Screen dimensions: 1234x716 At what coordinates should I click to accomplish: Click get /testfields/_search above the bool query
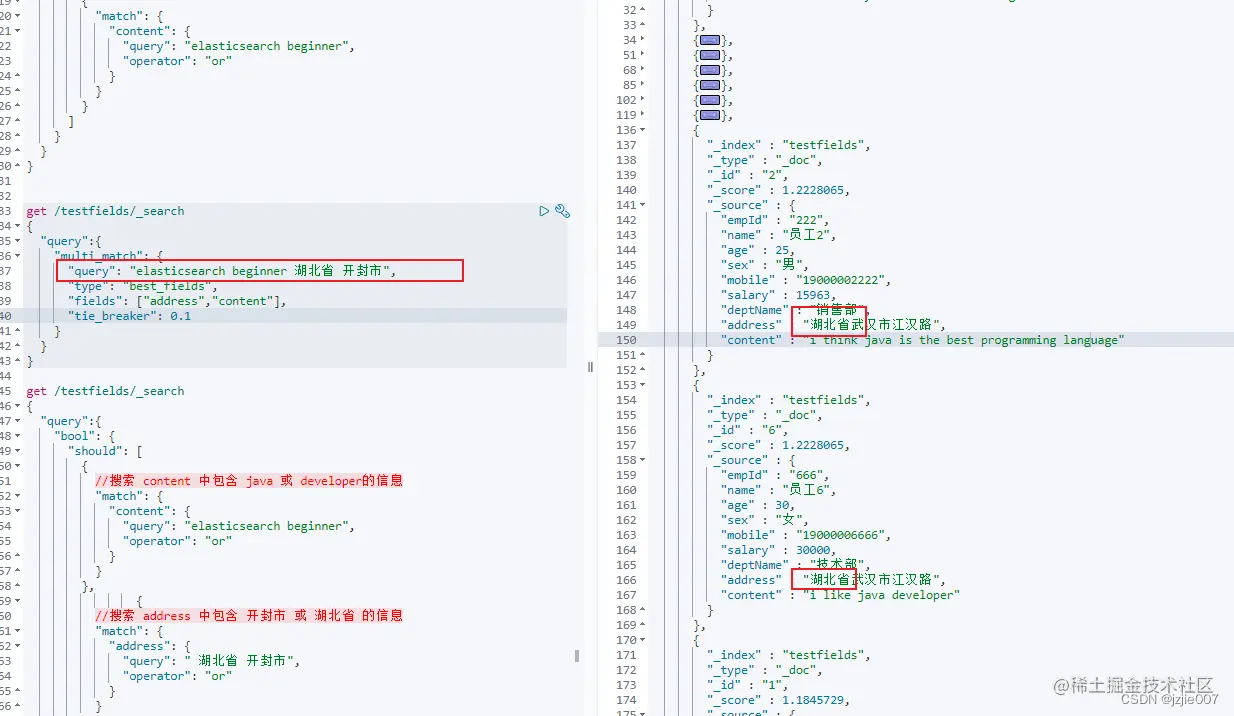click(x=105, y=391)
